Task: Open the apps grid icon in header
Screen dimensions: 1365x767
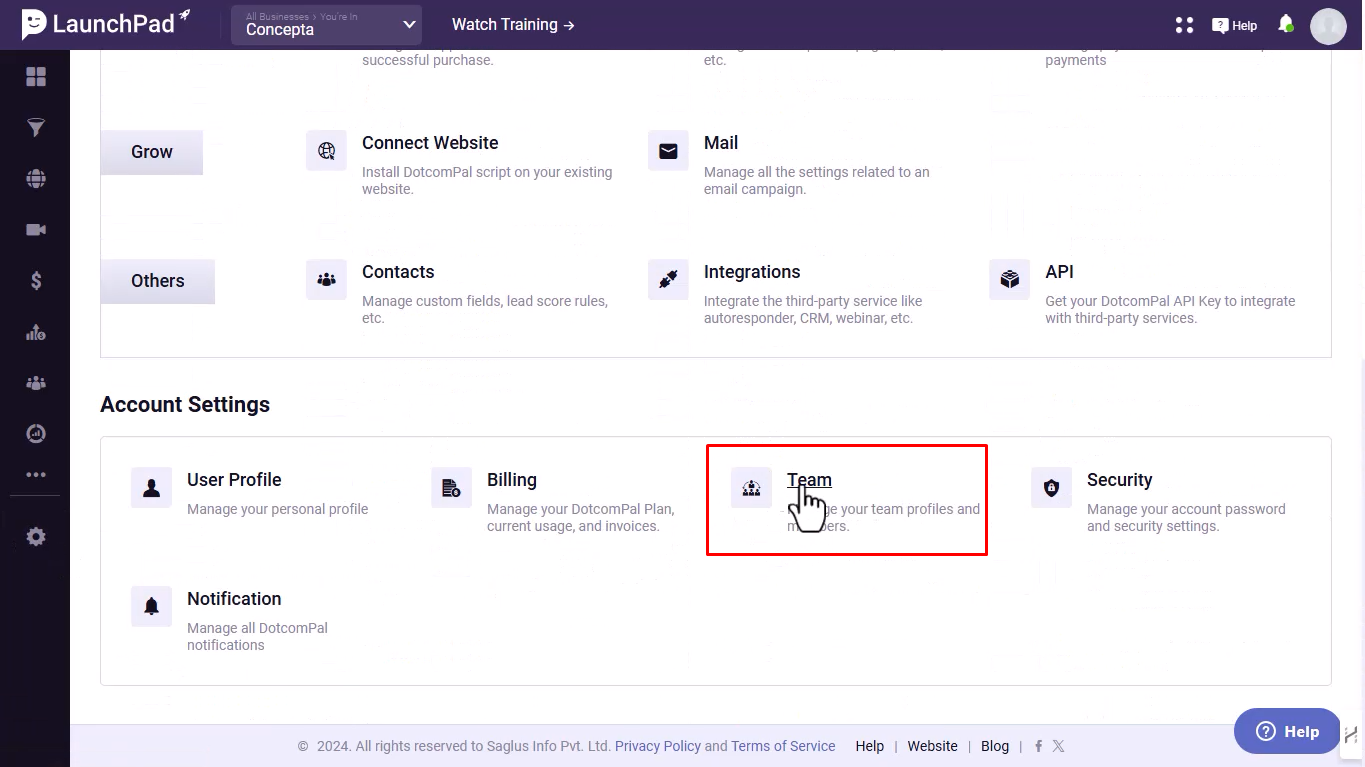Action: pyautogui.click(x=1184, y=25)
